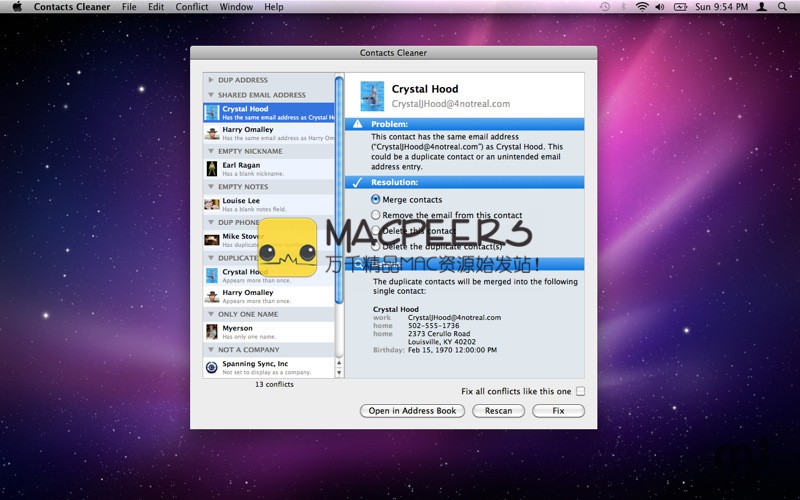The height and width of the screenshot is (500, 800).
Task: Click the Wi-Fi status icon
Action: pos(641,7)
